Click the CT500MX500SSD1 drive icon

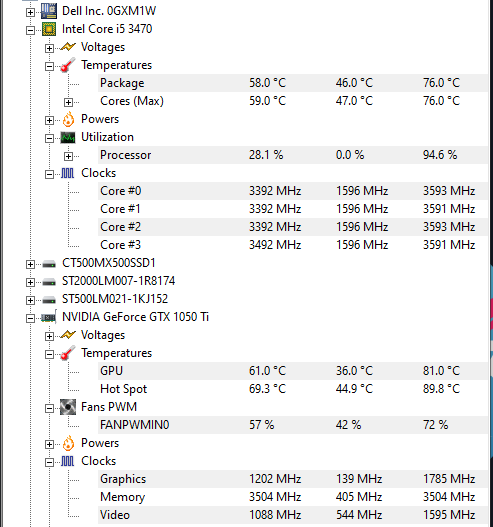click(x=49, y=264)
